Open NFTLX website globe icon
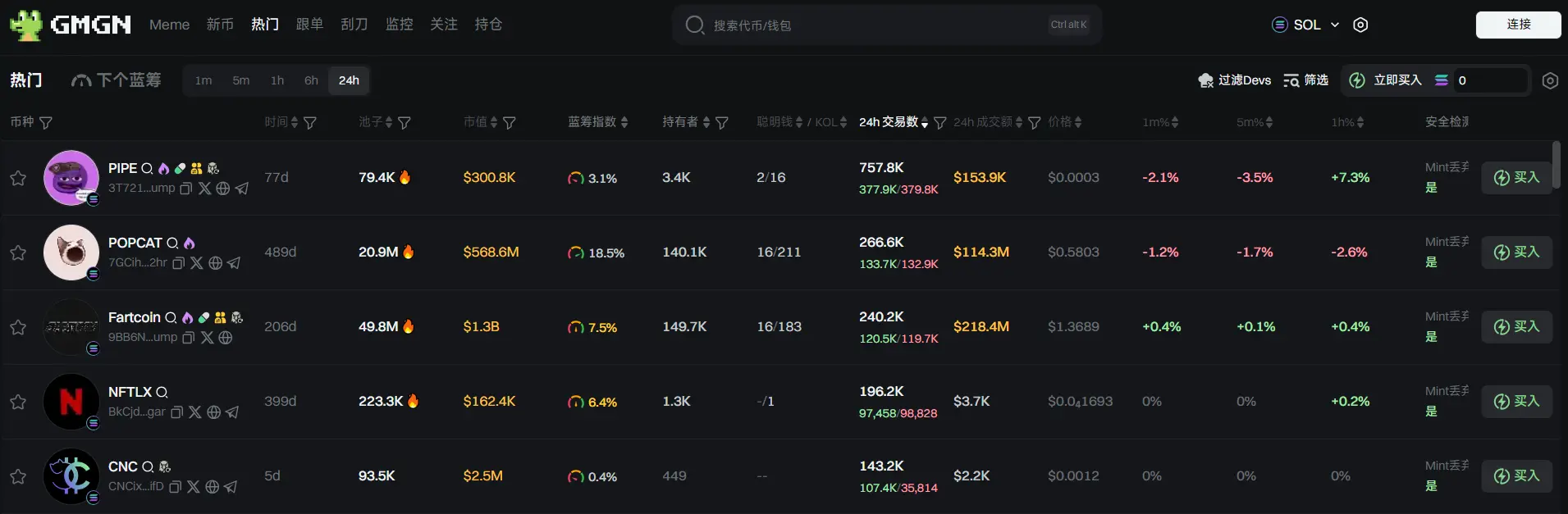This screenshot has height=514, width=1568. 213,412
